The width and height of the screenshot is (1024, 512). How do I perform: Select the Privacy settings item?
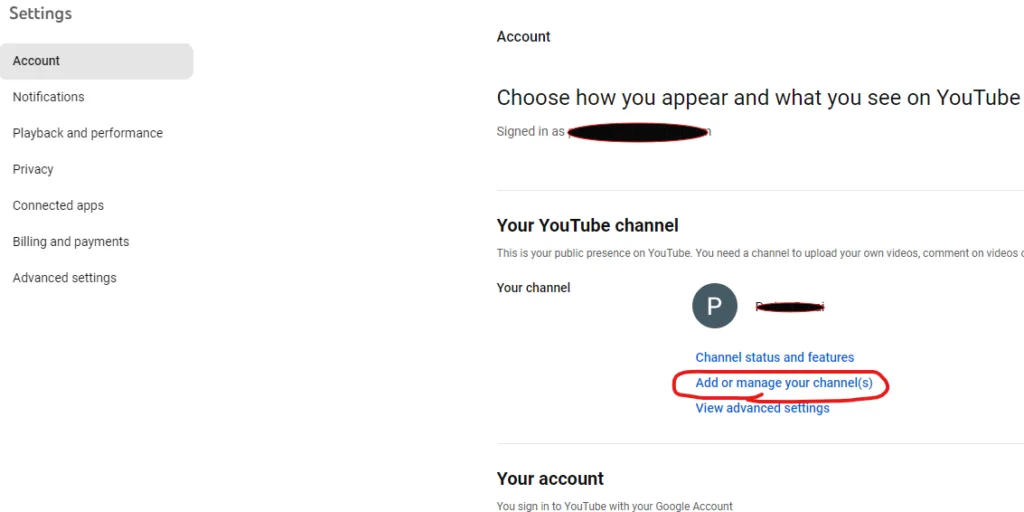[33, 169]
